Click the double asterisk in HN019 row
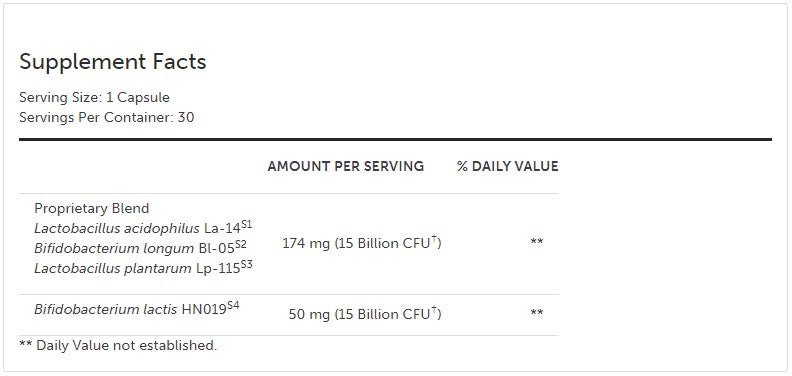Screen dimensions: 792x376 point(537,313)
